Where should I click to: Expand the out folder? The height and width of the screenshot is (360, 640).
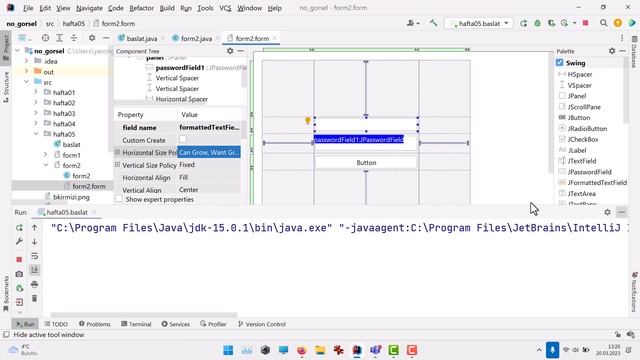click(27, 71)
